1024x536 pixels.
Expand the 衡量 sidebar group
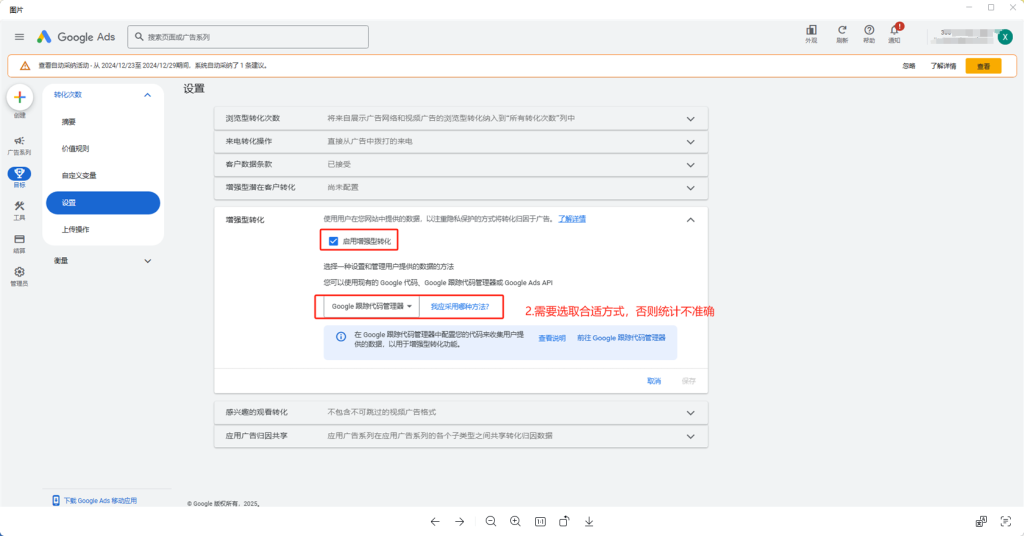click(x=148, y=261)
